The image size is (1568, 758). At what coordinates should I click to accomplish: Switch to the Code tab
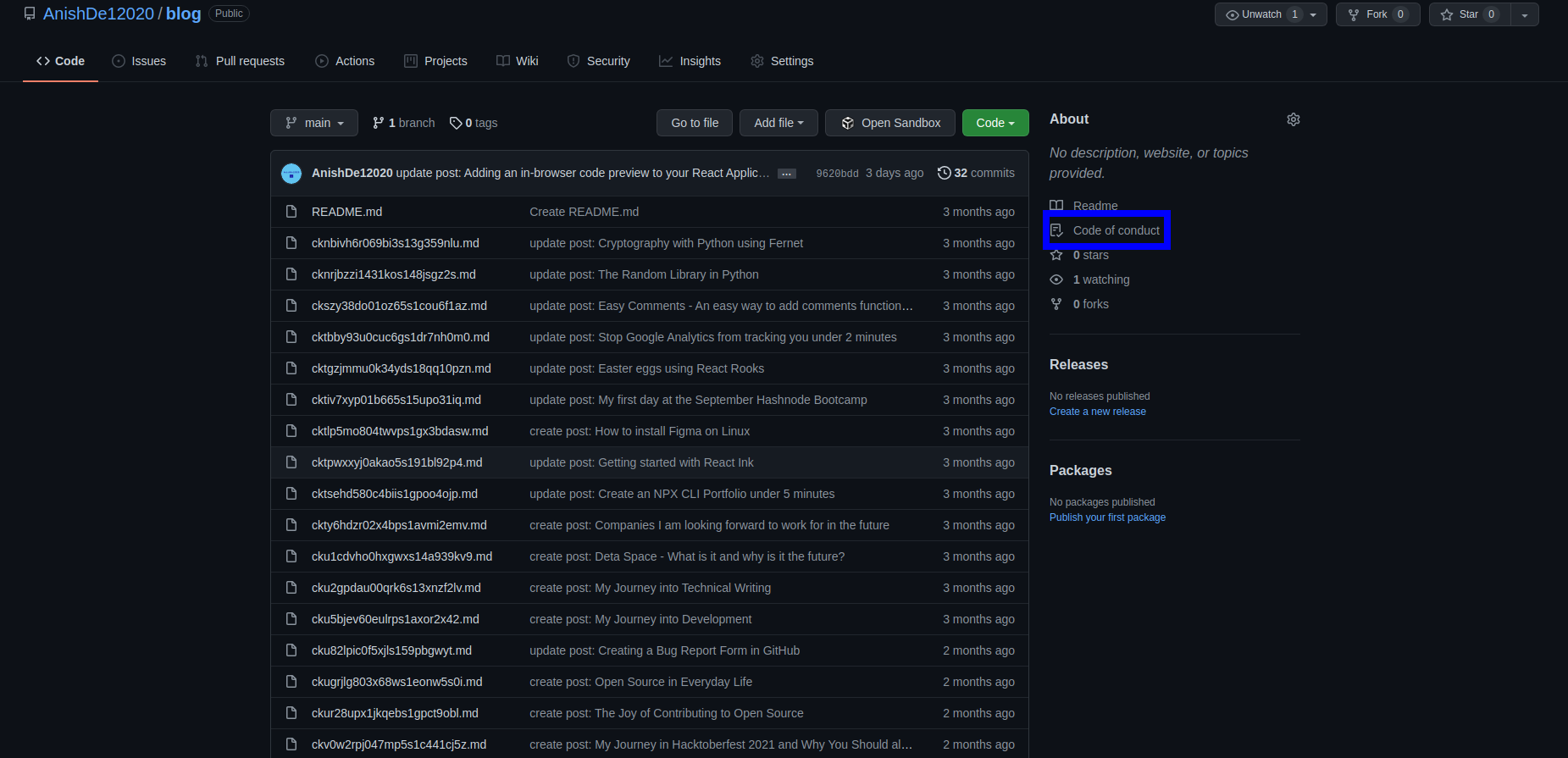coord(60,61)
